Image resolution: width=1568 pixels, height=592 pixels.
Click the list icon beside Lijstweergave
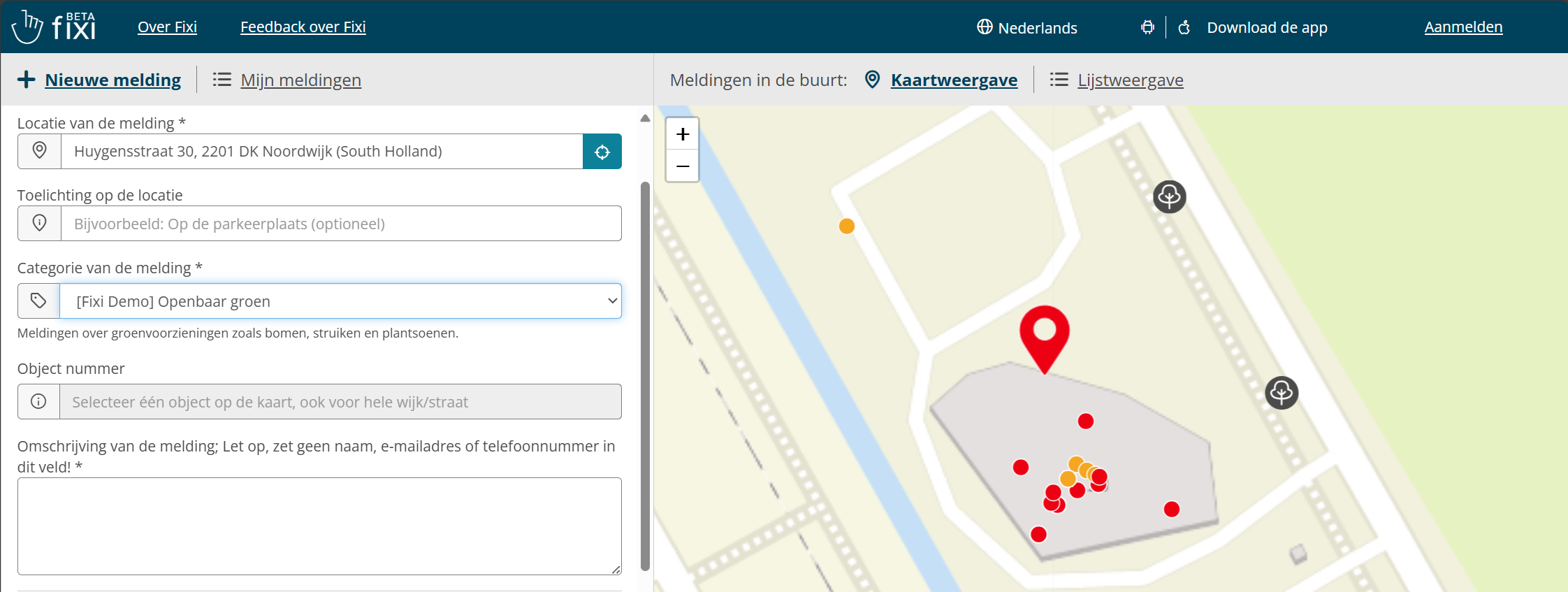[1059, 80]
